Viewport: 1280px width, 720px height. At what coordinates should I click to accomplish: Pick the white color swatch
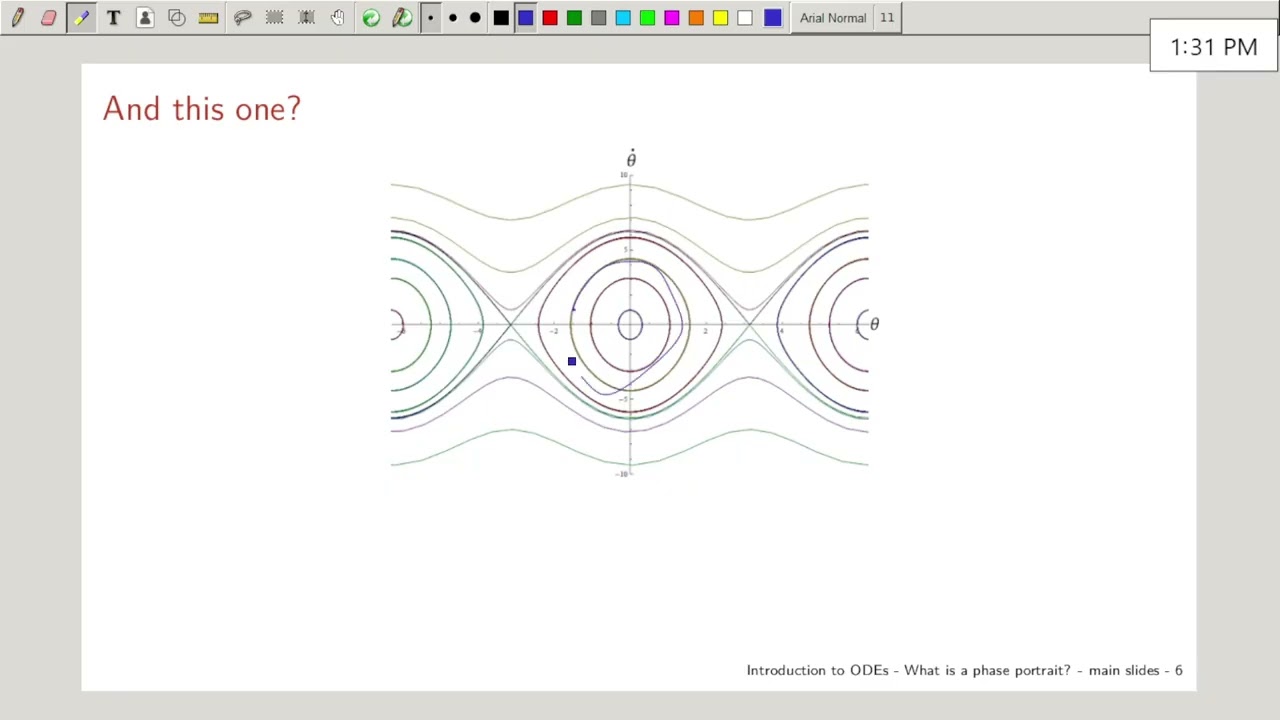click(745, 18)
